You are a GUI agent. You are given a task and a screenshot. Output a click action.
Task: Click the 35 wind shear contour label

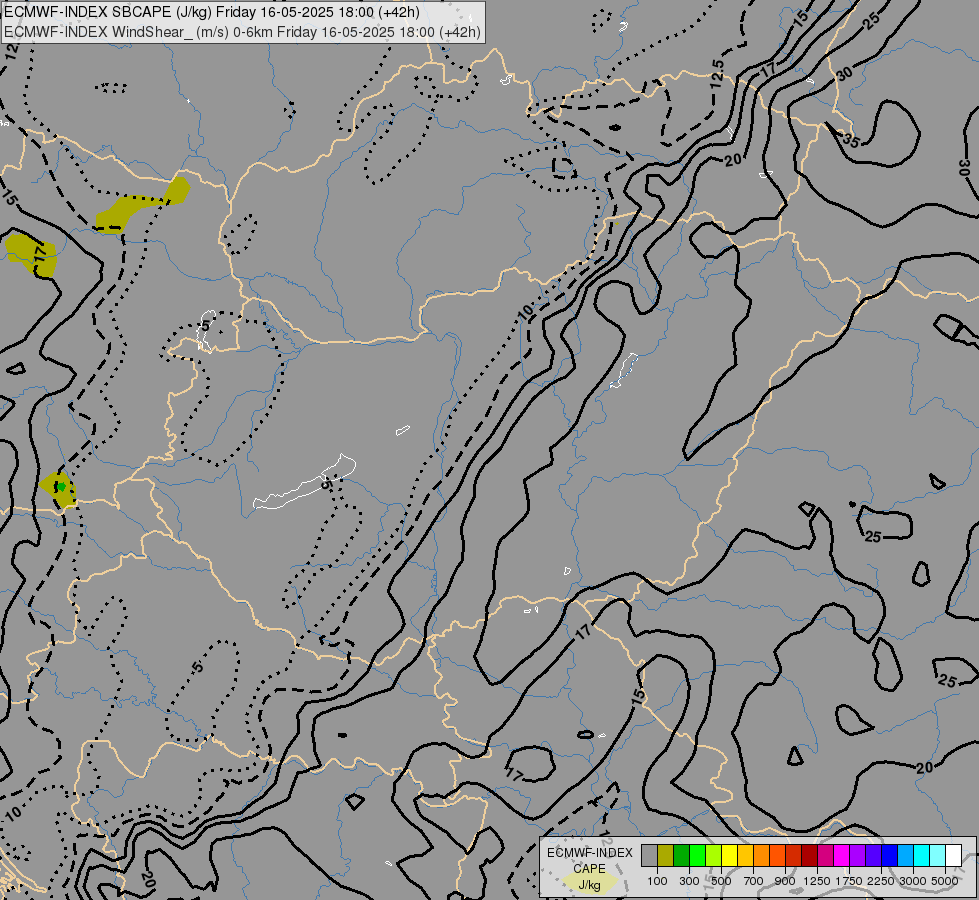pos(851,140)
